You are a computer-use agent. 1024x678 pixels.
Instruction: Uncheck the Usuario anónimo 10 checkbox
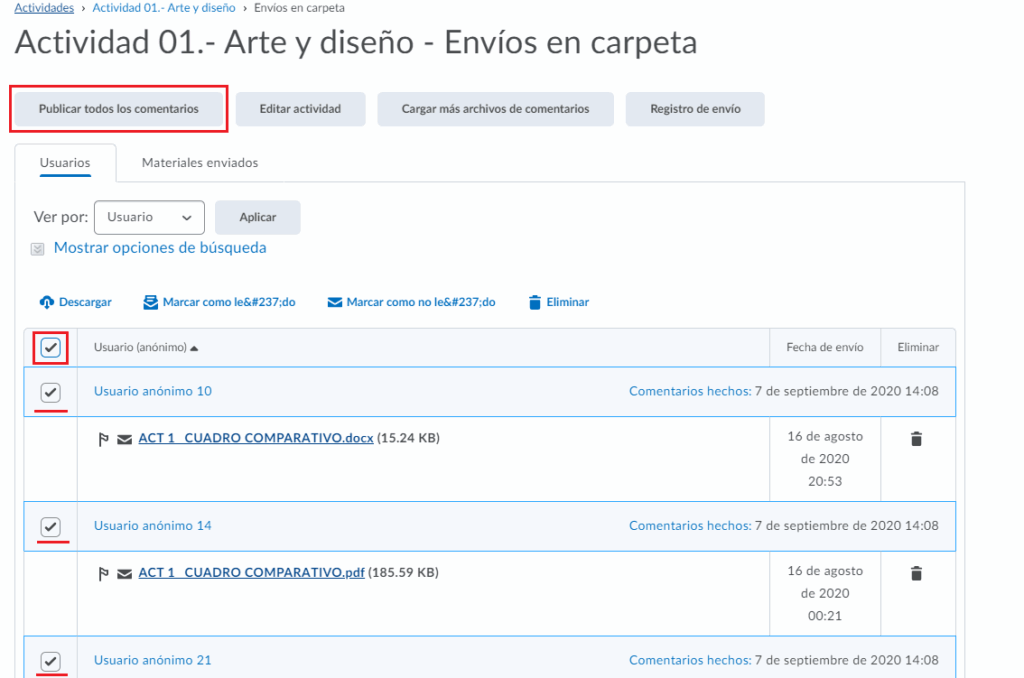click(51, 392)
